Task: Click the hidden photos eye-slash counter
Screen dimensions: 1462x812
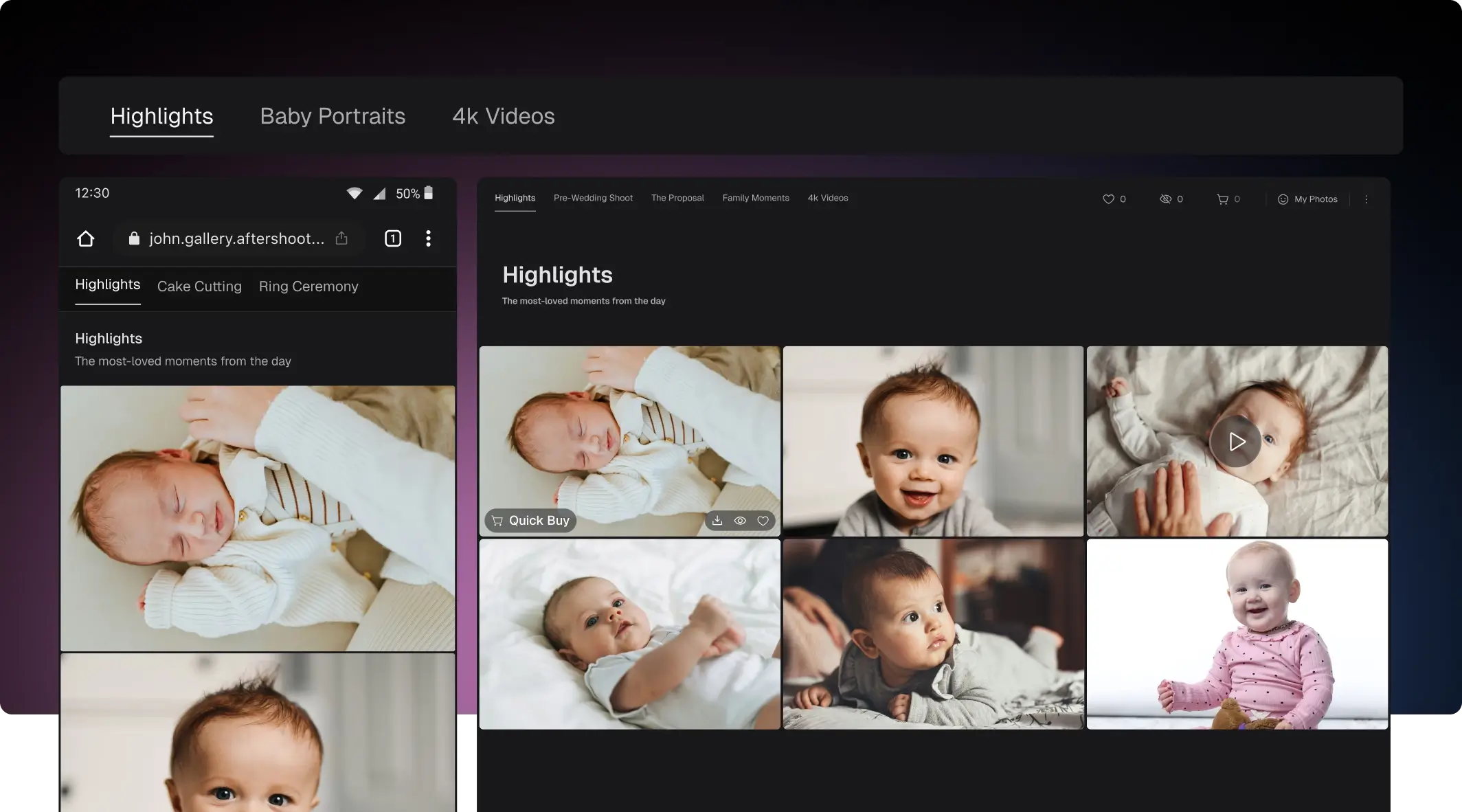Action: pos(1171,199)
